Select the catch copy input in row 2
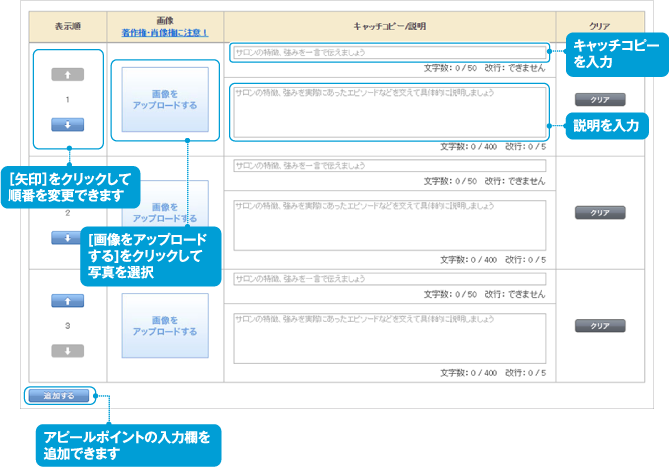 [x=388, y=166]
